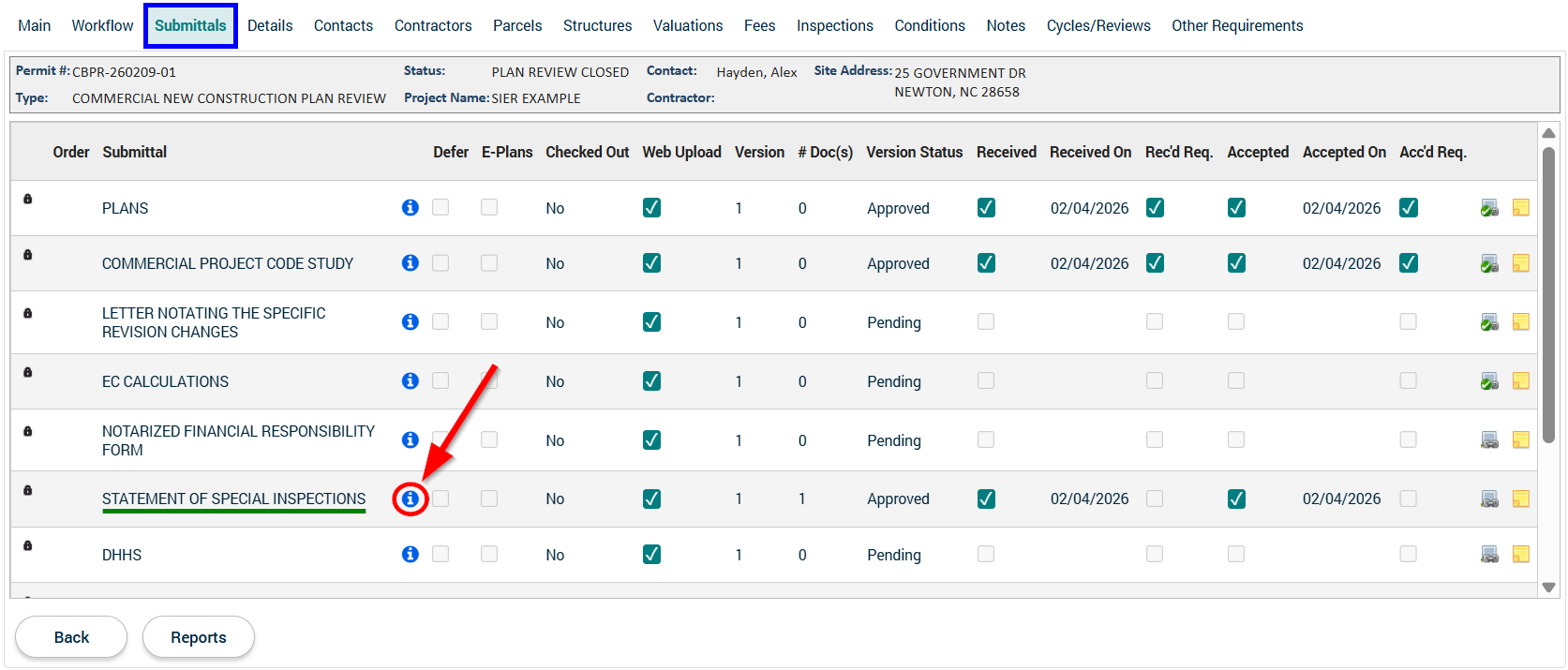Click scrollbar up arrow in submittals table
This screenshot has height=670, width=1568.
point(1548,133)
